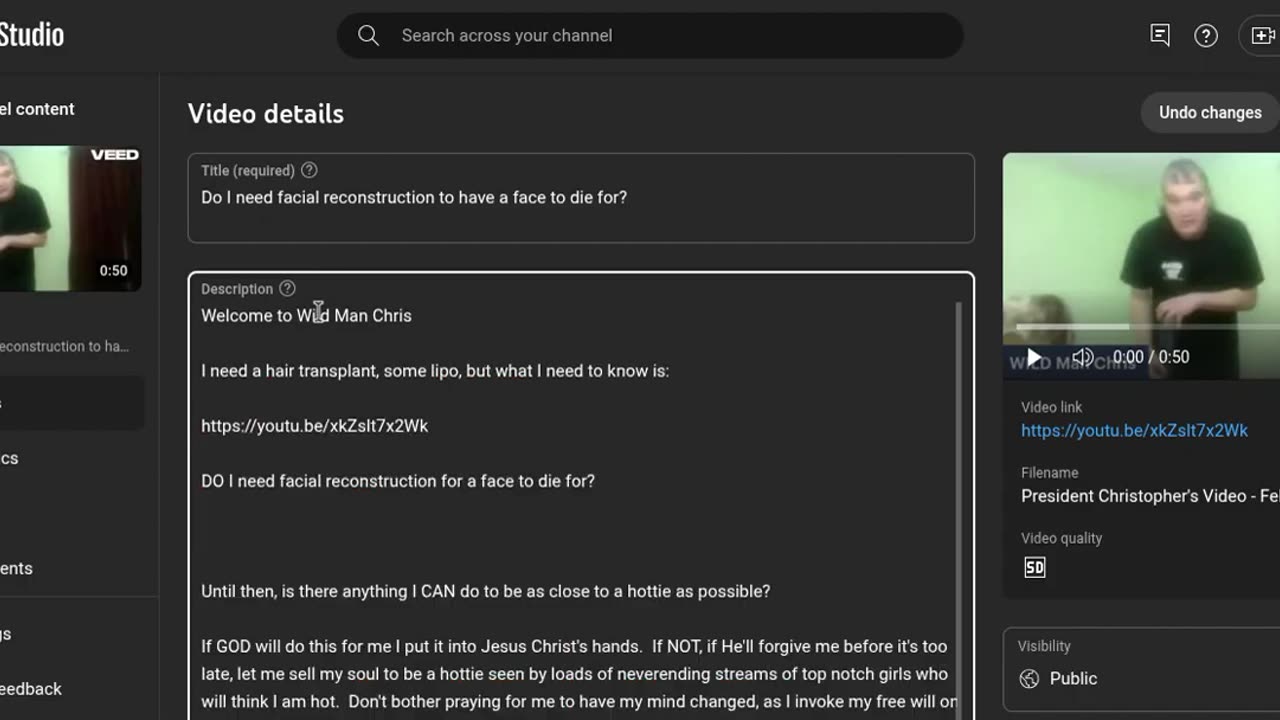Click the Create video camera icon
Screen dimensions: 1280x720
tap(1264, 36)
